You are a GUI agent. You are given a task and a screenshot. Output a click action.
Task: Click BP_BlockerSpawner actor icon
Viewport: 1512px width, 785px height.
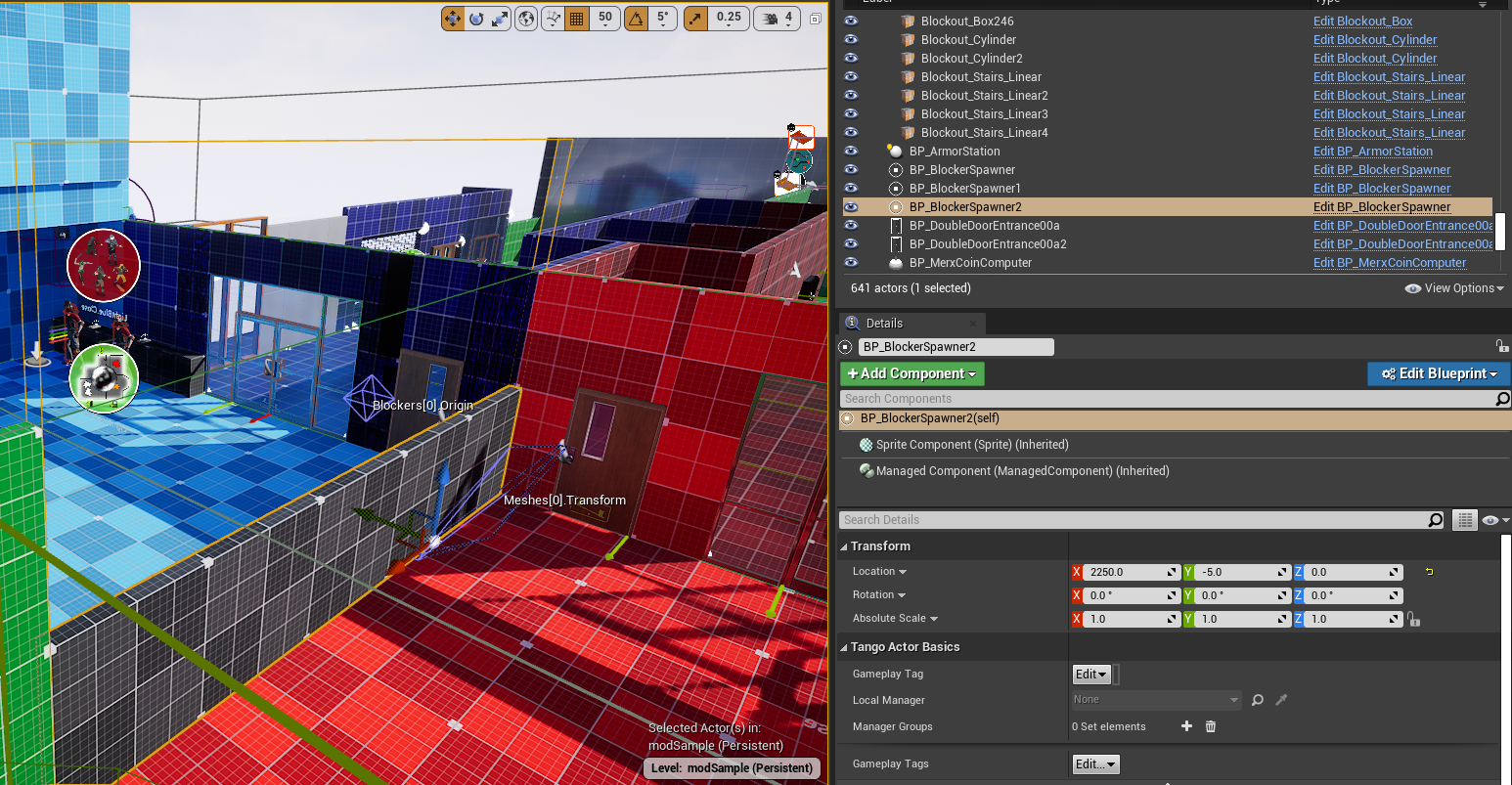pyautogui.click(x=895, y=169)
